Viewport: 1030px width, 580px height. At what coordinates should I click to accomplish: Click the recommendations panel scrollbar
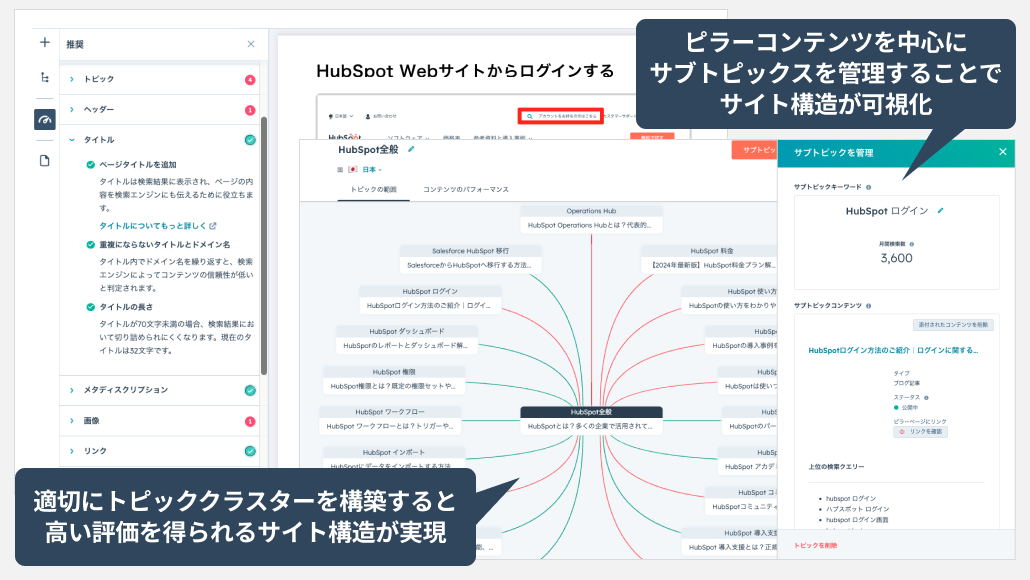click(264, 246)
